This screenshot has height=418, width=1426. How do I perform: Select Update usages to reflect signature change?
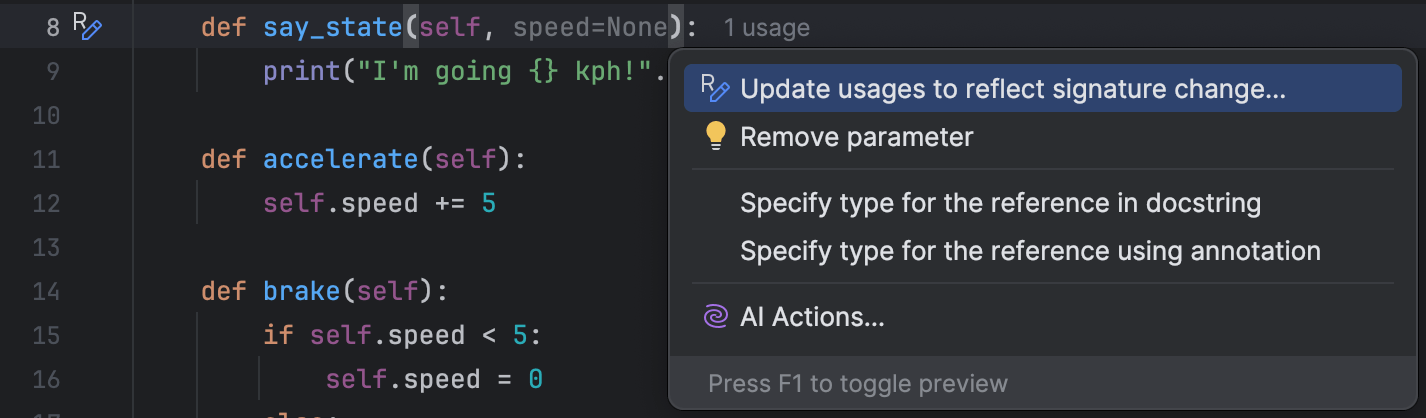click(x=1012, y=89)
